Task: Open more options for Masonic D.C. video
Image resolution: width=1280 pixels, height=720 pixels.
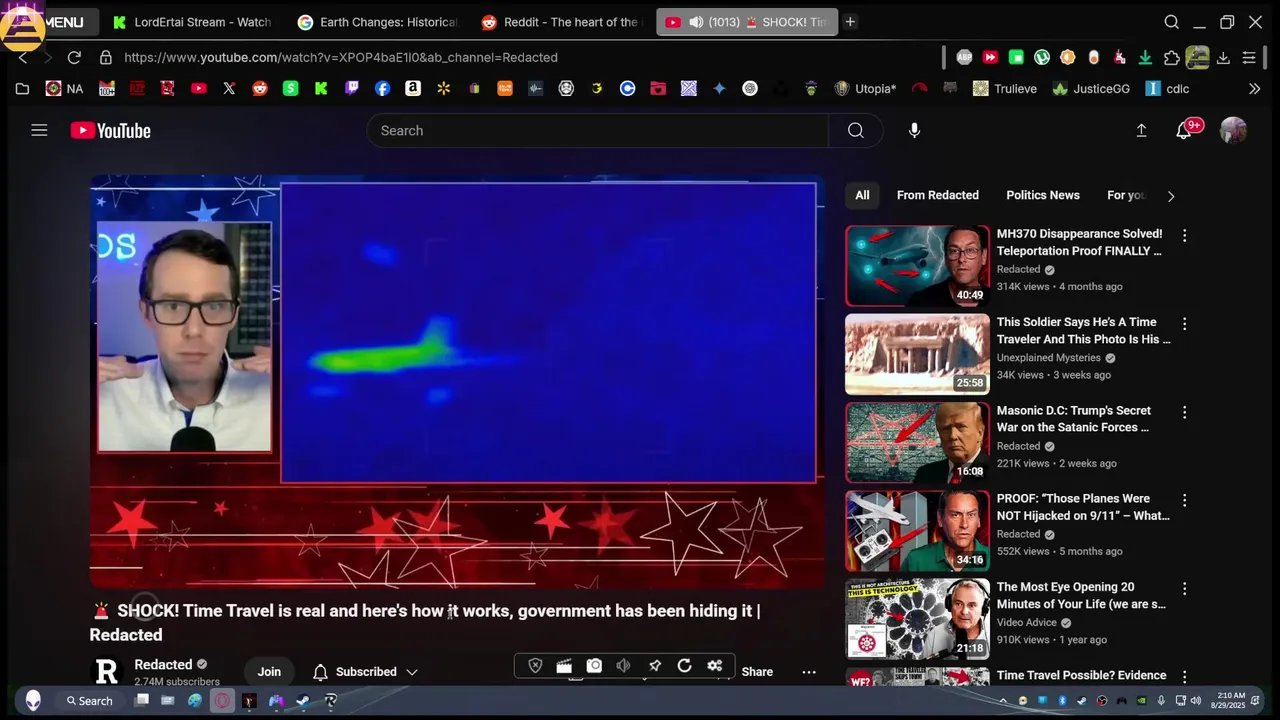Action: point(1184,412)
